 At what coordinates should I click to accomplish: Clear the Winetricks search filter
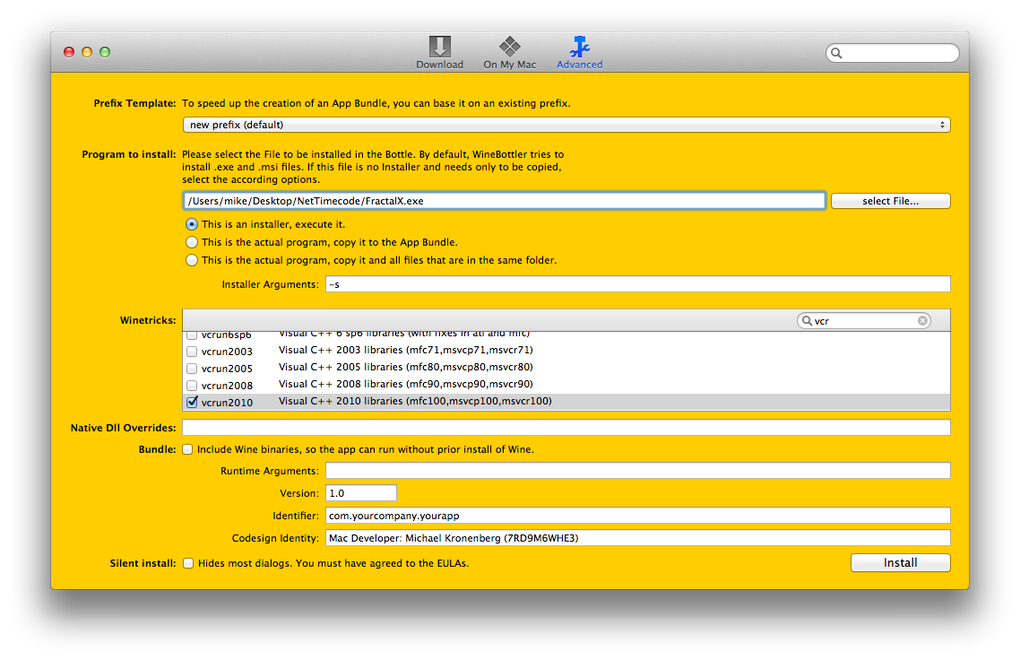pos(922,321)
